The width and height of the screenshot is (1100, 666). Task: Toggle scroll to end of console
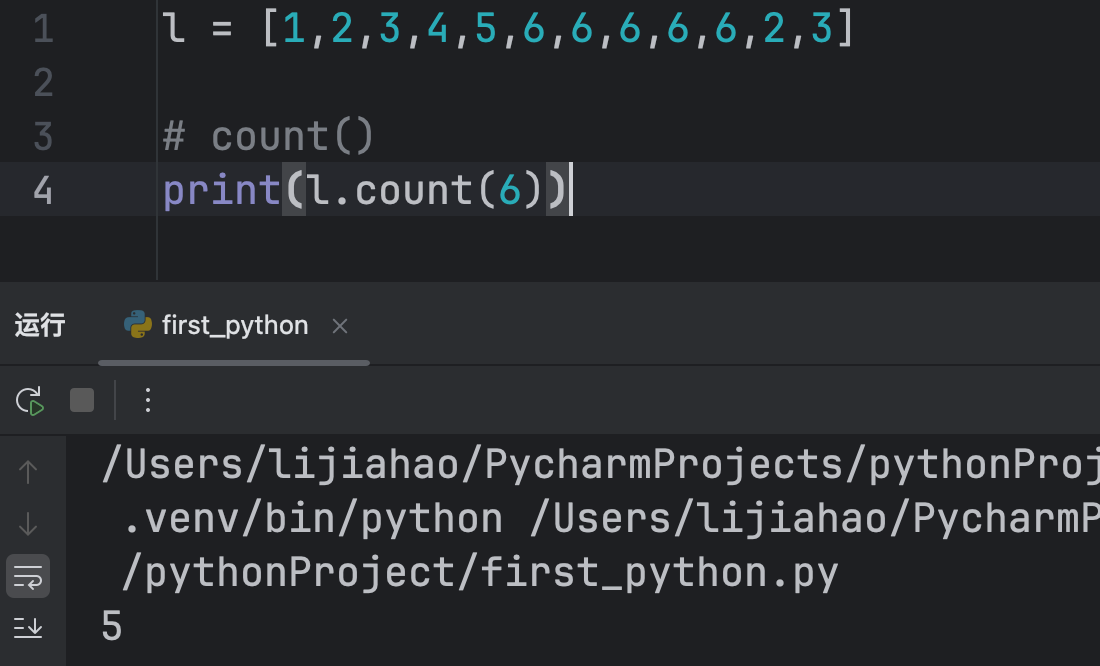click(x=28, y=627)
